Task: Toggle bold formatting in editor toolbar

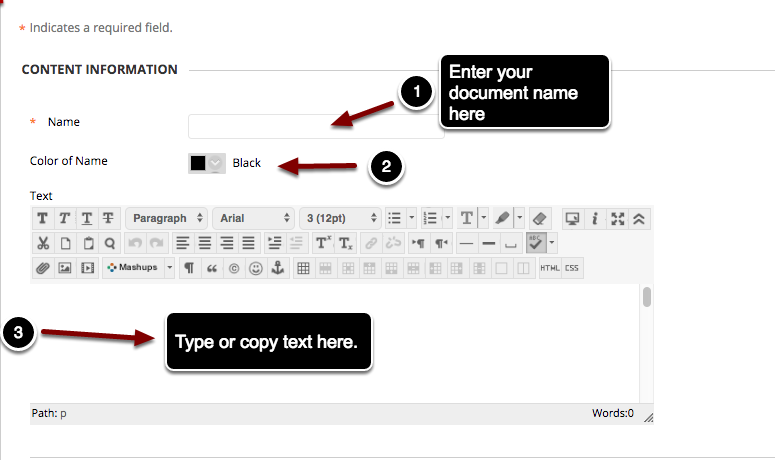Action: (x=43, y=218)
